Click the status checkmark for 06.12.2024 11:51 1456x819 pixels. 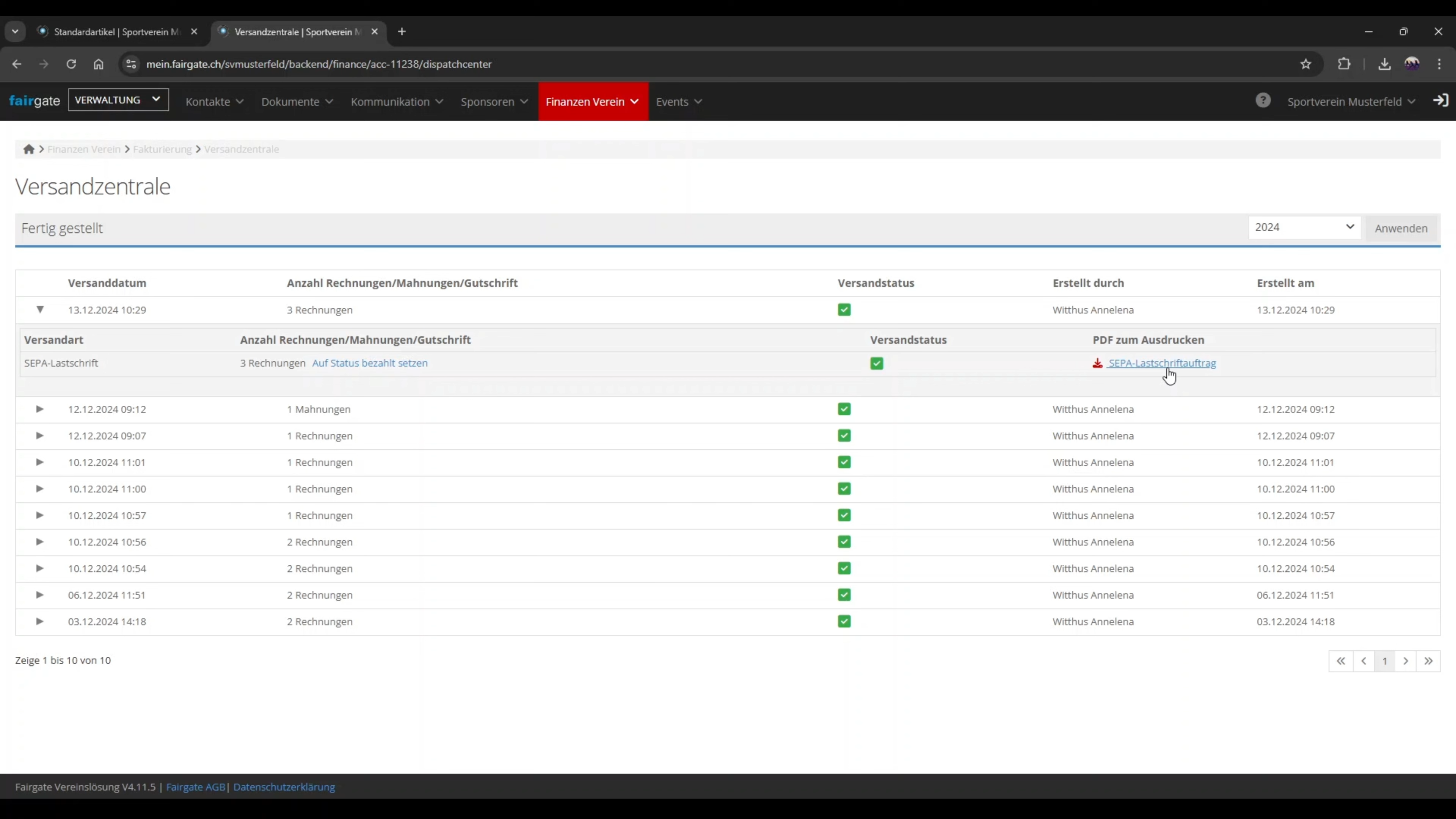[x=844, y=595]
